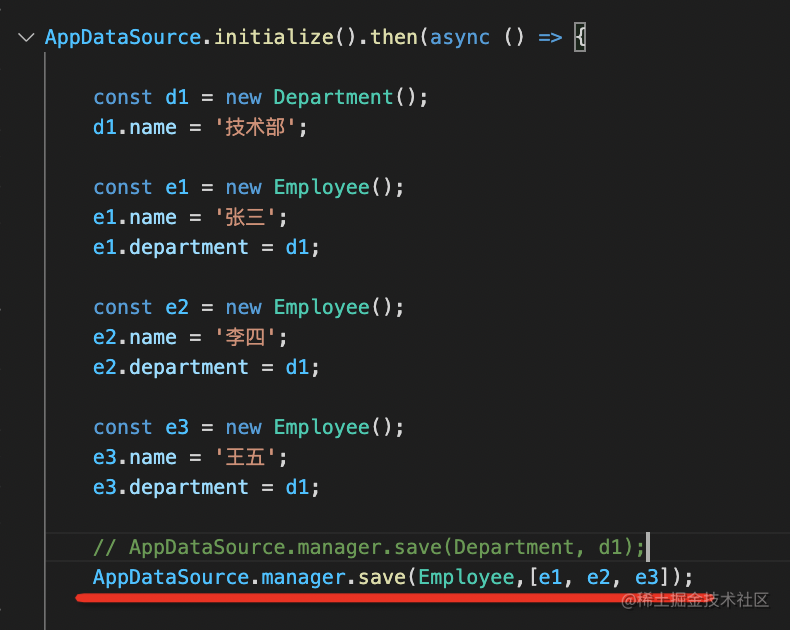Click the AppDataSource.initialize().then line

pos(315,37)
